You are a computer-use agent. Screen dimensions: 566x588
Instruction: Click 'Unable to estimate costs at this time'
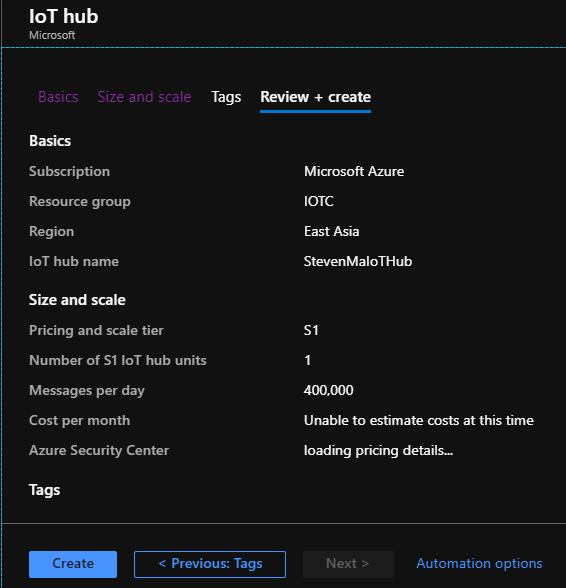pos(419,420)
